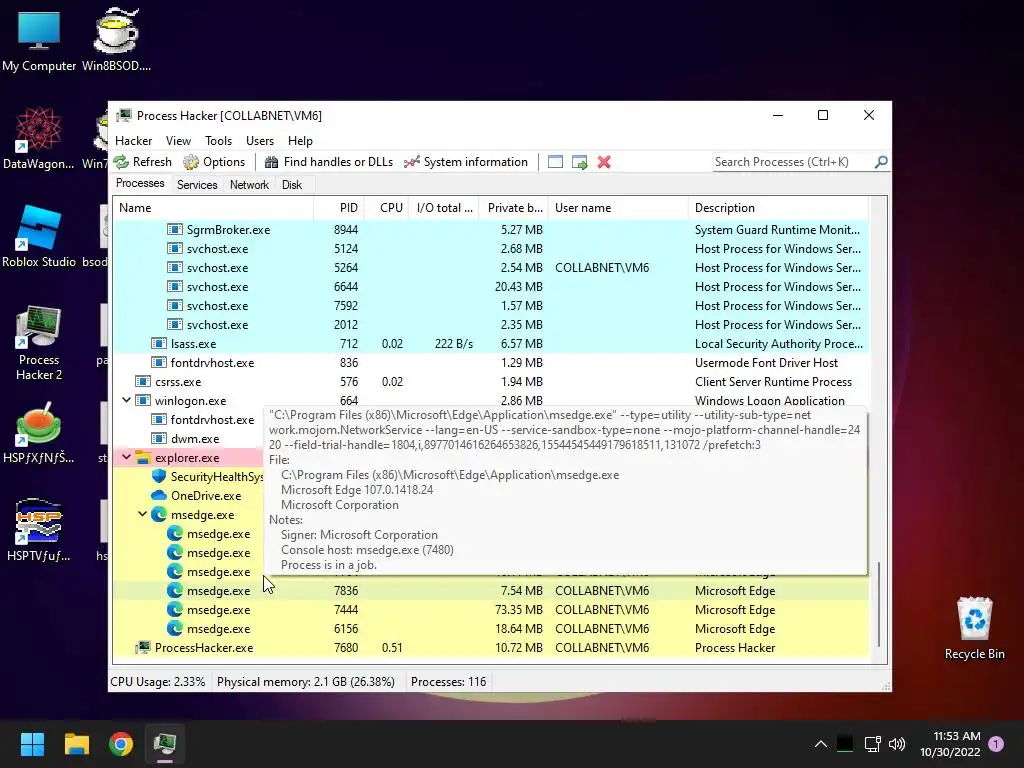The width and height of the screenshot is (1024, 768).
Task: Select svchost.exe with PID 6644
Action: click(491, 286)
